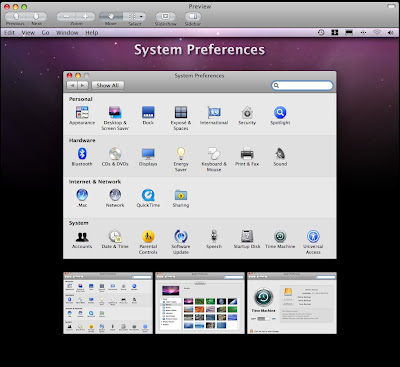Open the Help menu
The width and height of the screenshot is (400, 367).
92,33
